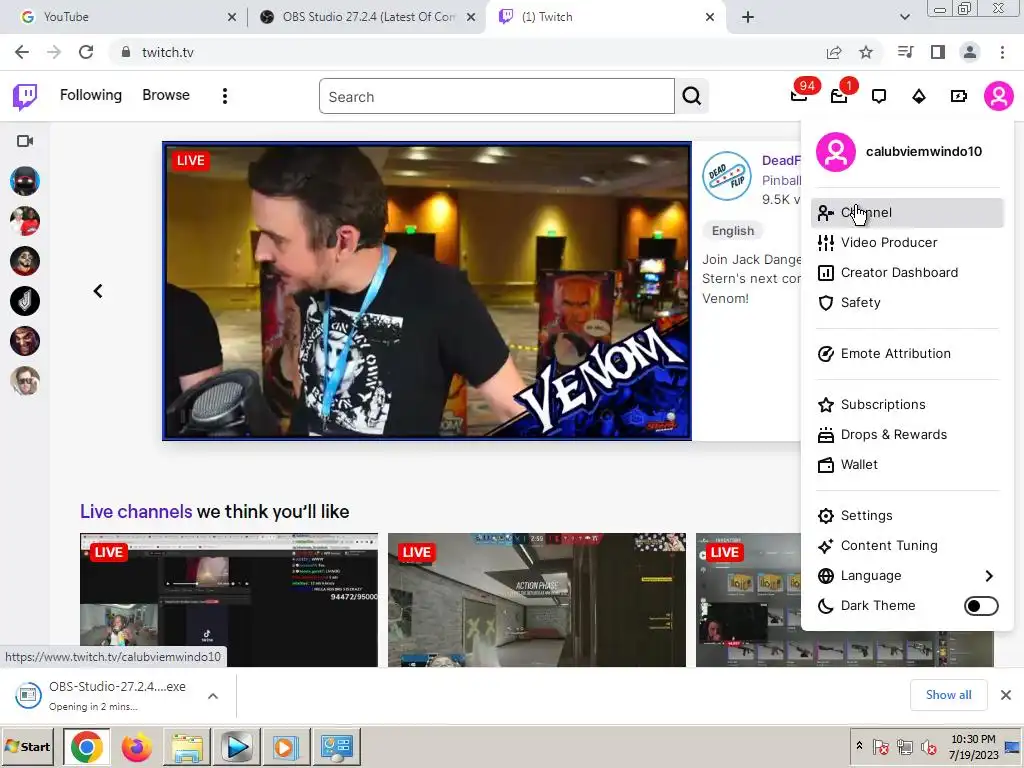The image size is (1024, 768).
Task: Open first recommended live channel thumbnail
Action: 229,600
